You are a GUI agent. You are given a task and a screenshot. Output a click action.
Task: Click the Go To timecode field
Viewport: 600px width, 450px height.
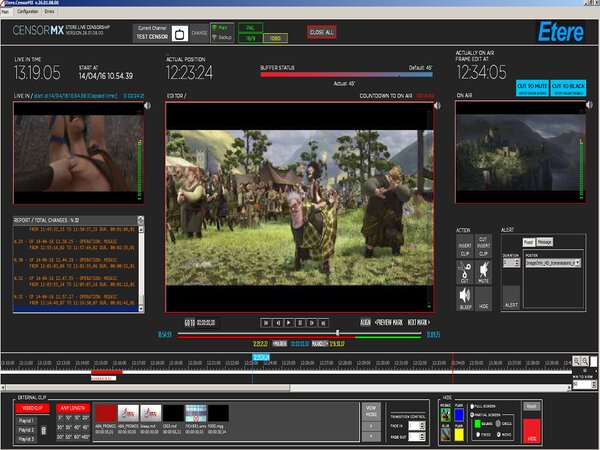click(x=207, y=323)
